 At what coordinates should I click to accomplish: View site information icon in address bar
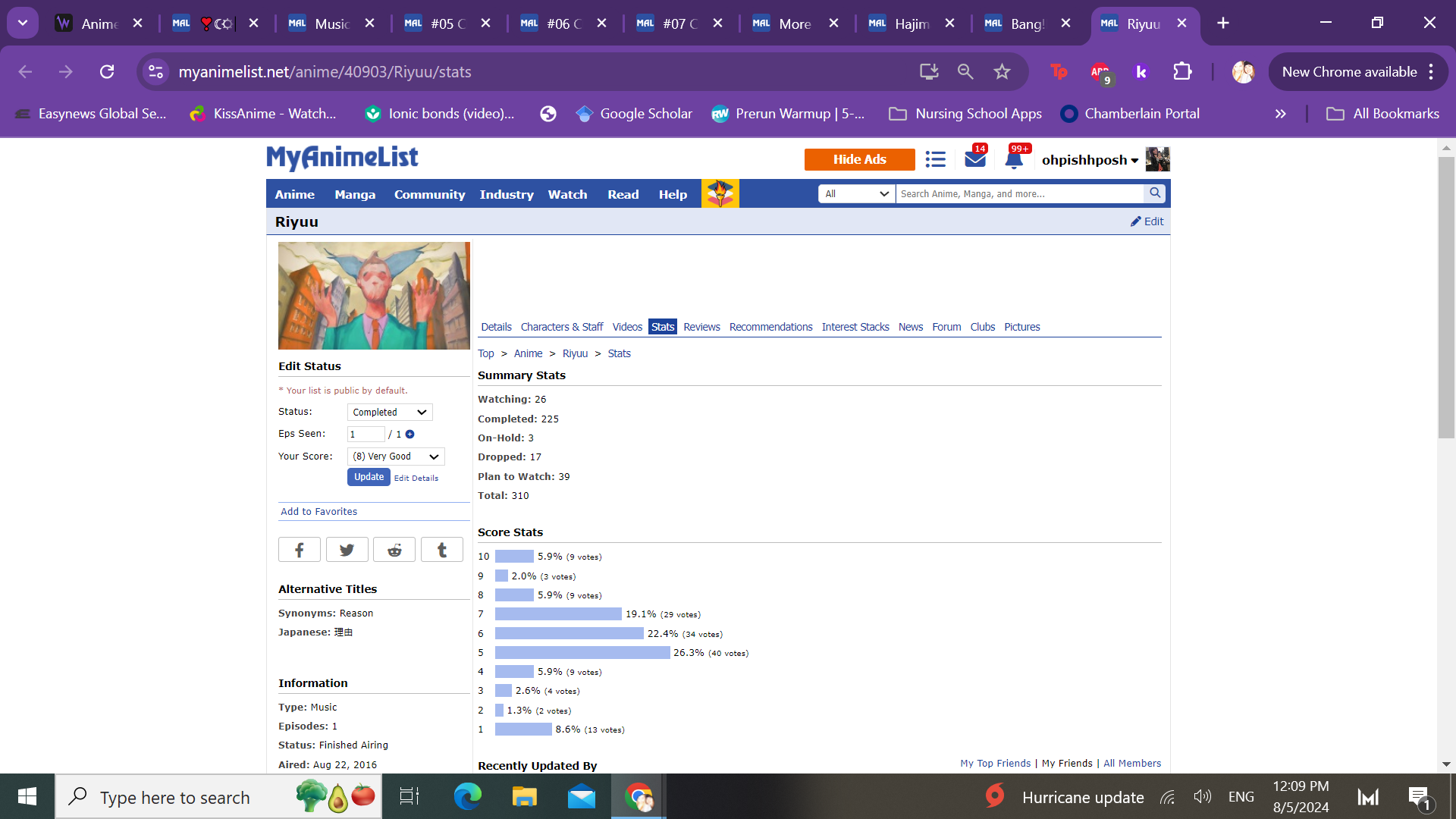click(155, 72)
